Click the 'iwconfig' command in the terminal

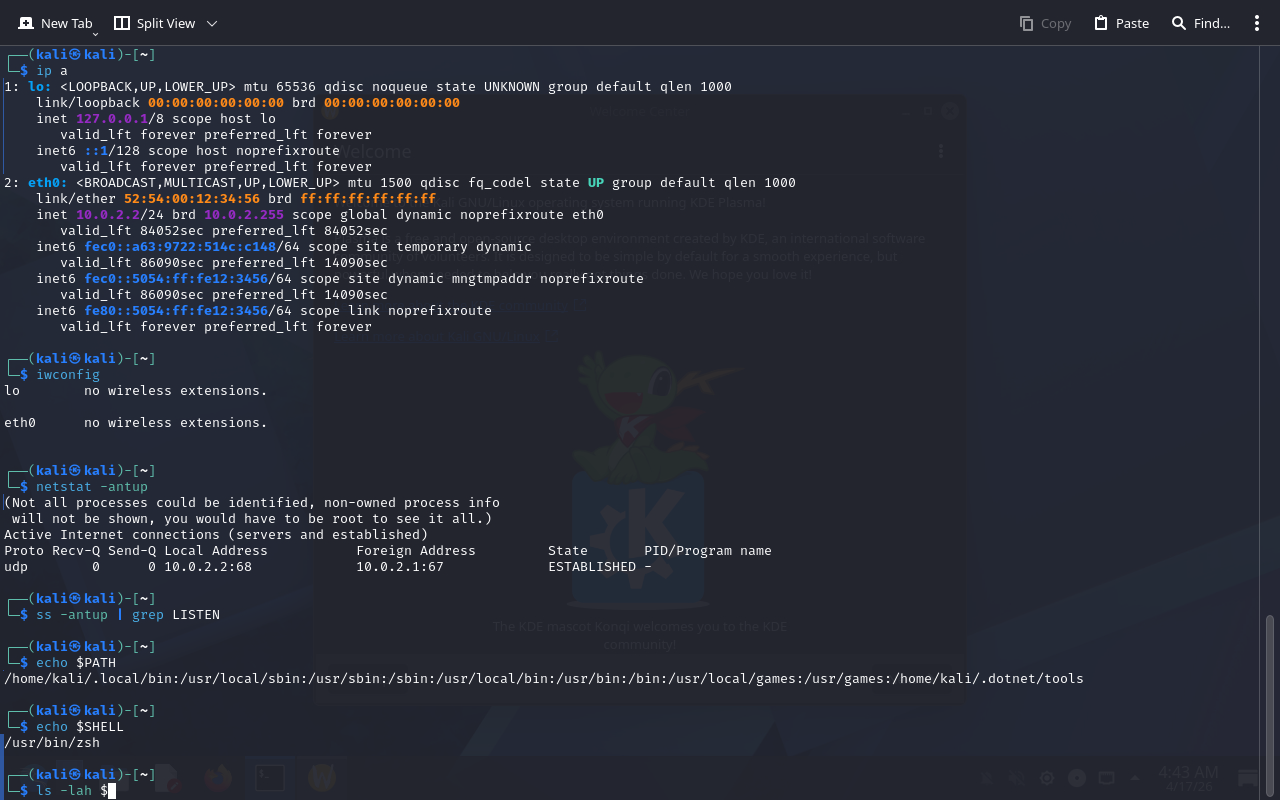coord(68,375)
